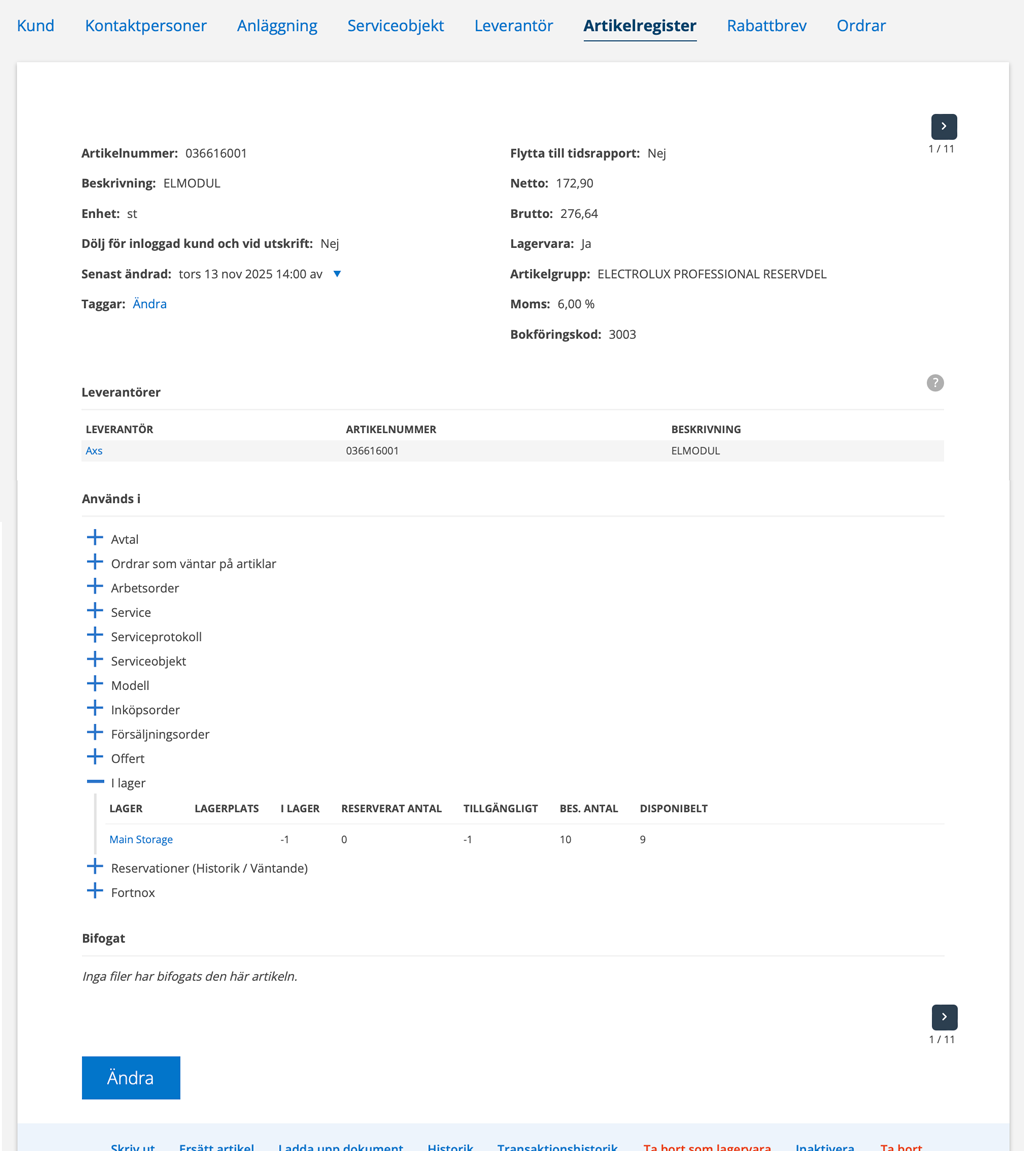
Task: Expand the Avtal section plus icon
Action: [95, 538]
